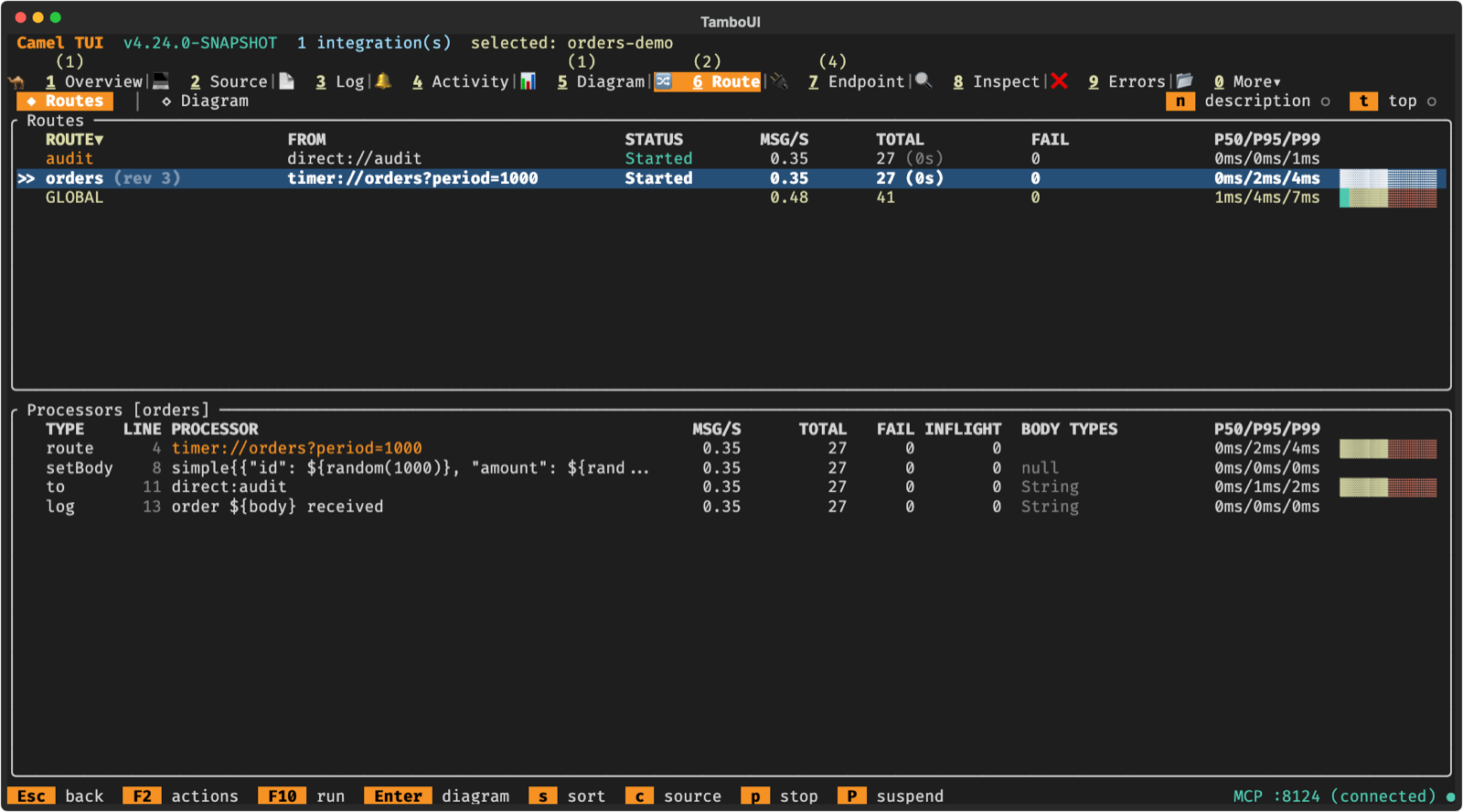Click the document icon before 3 Log

(x=287, y=81)
